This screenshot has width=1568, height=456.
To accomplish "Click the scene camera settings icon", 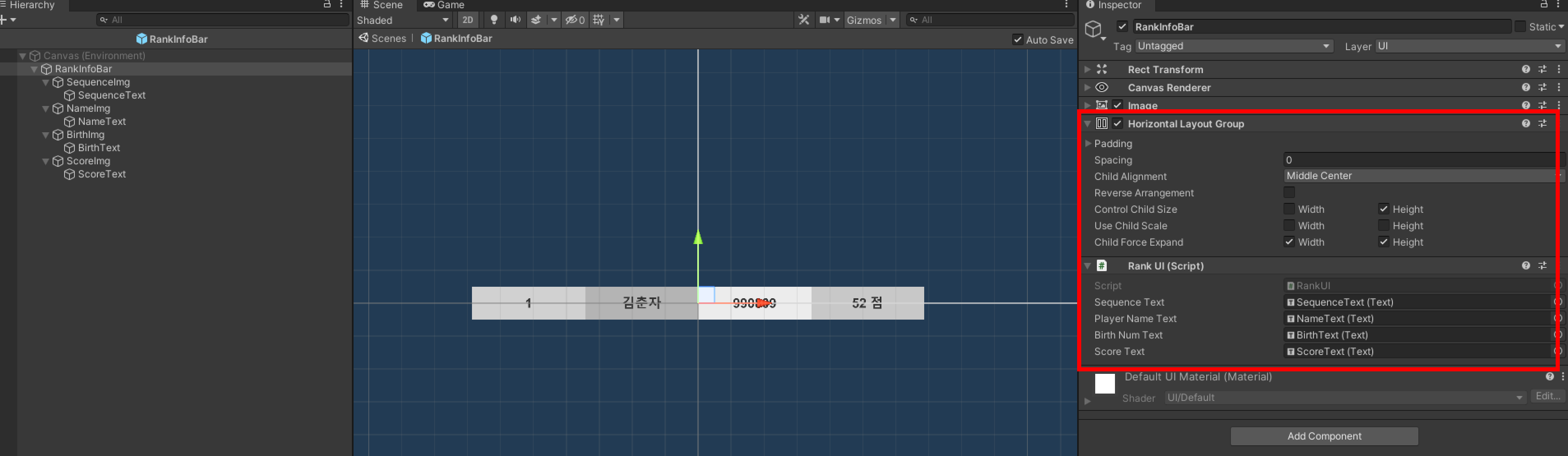I will click(825, 20).
